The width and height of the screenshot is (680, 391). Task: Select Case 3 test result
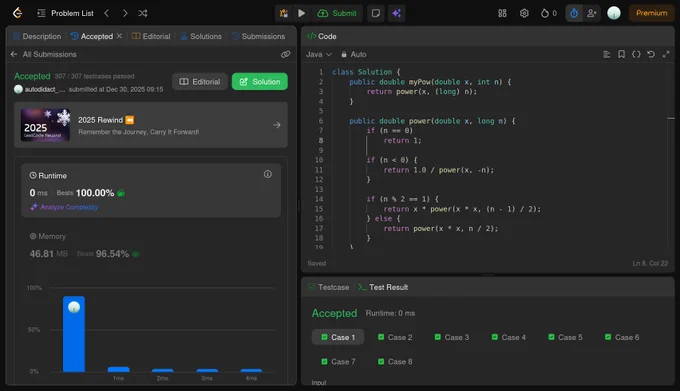[451, 337]
